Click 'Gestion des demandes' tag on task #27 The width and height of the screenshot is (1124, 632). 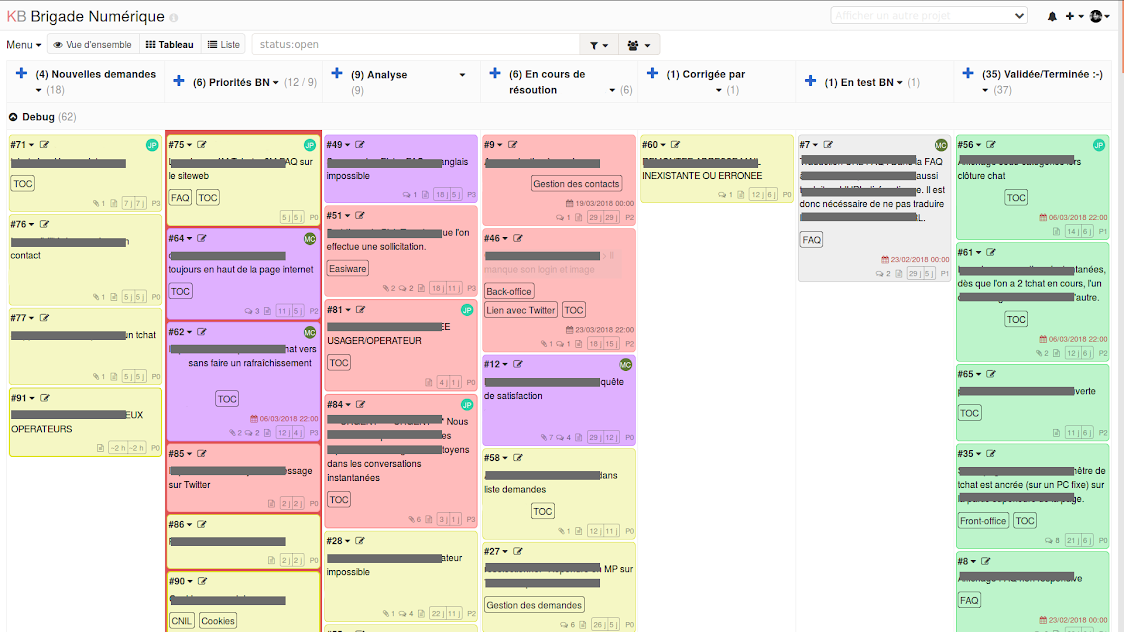coord(534,605)
